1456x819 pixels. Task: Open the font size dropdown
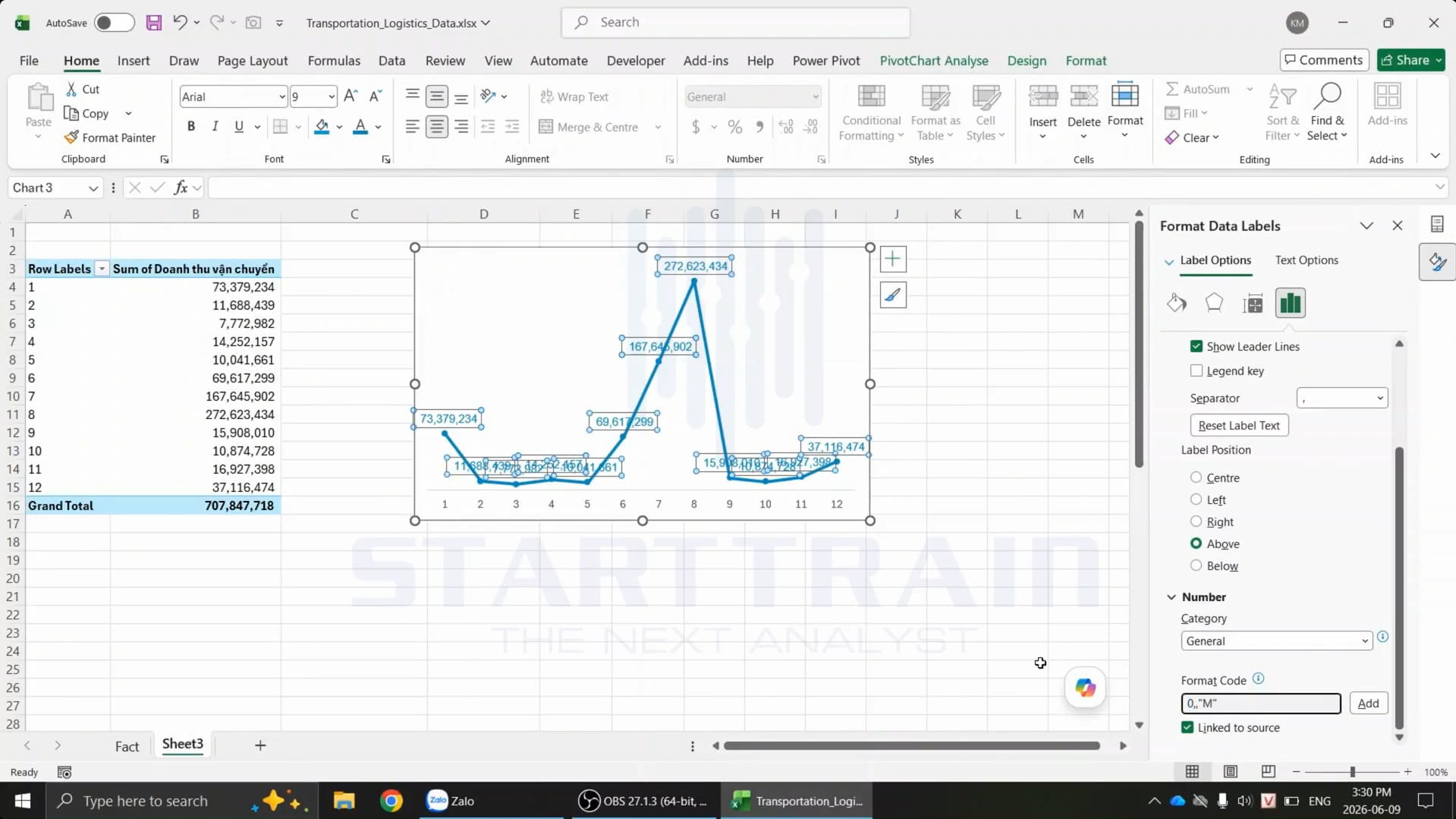[331, 96]
